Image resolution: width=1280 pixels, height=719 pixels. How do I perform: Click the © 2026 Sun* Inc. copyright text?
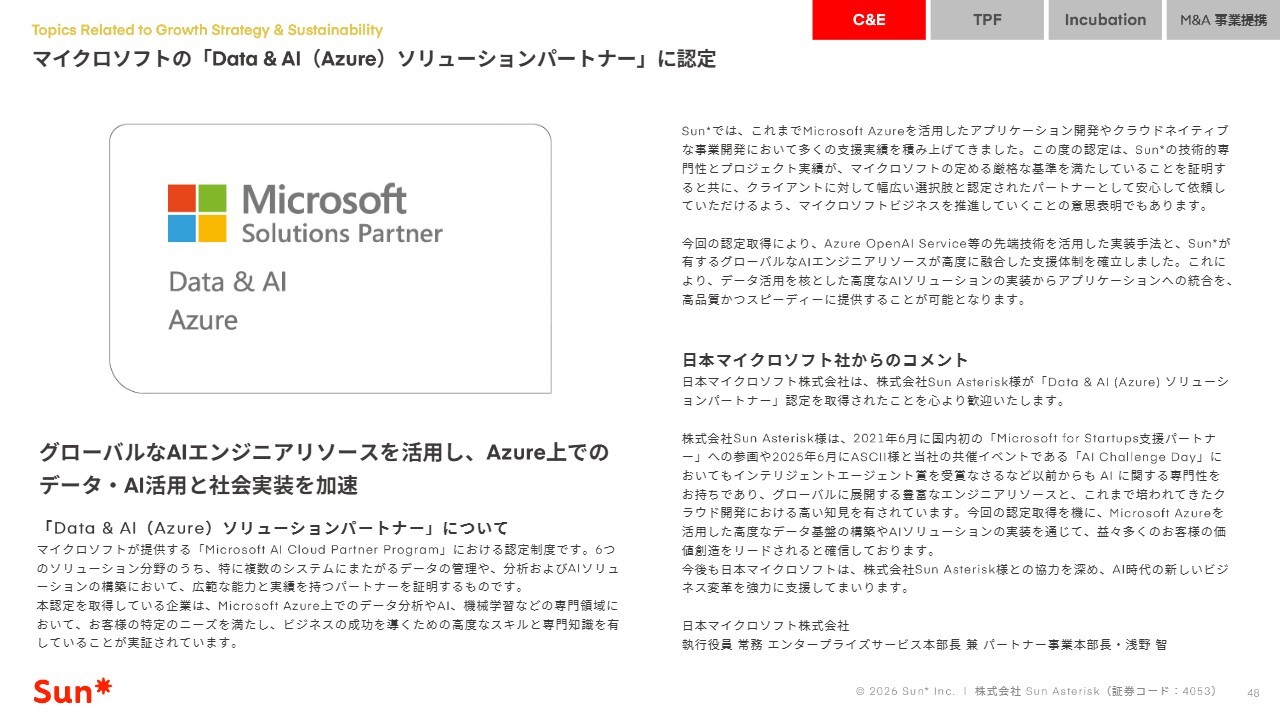905,691
